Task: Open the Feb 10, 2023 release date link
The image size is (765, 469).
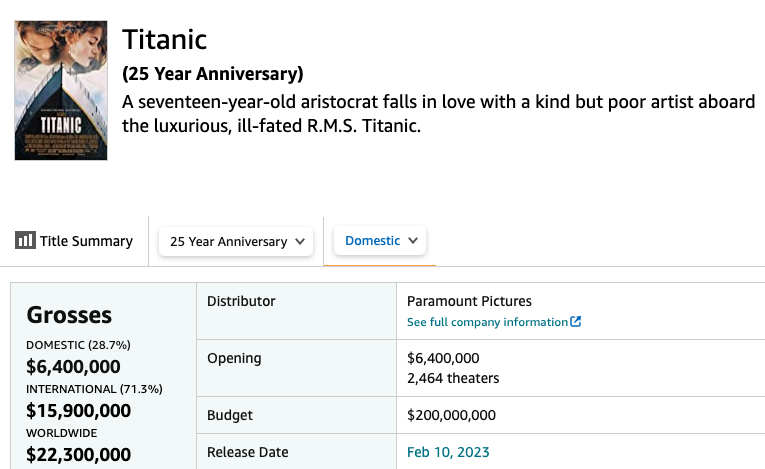Action: (x=448, y=452)
